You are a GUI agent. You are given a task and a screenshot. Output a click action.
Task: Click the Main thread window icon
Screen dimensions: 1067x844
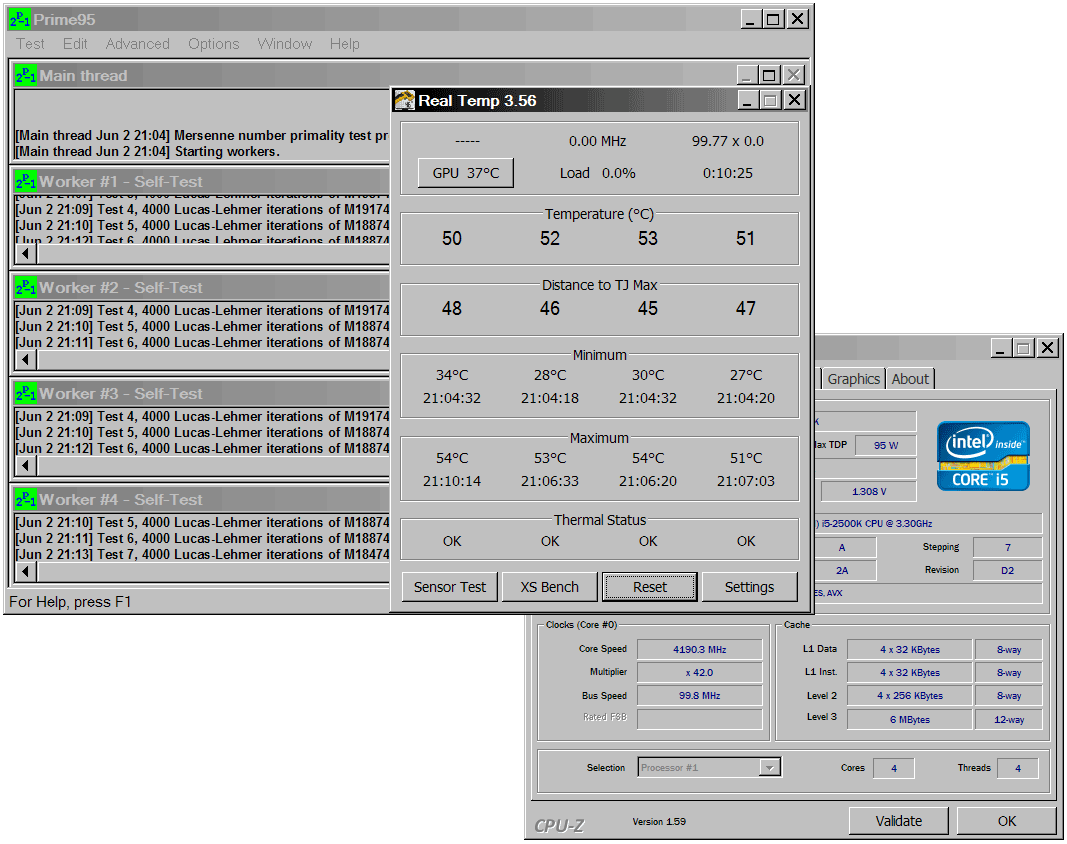[26, 75]
